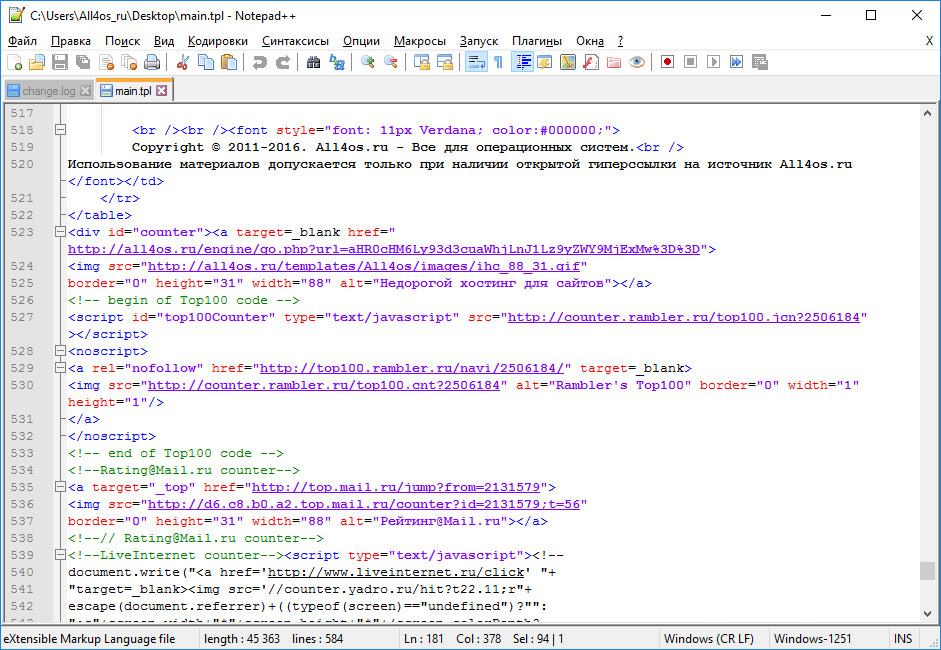
Task: Click the New file toolbar icon
Action: click(14, 62)
